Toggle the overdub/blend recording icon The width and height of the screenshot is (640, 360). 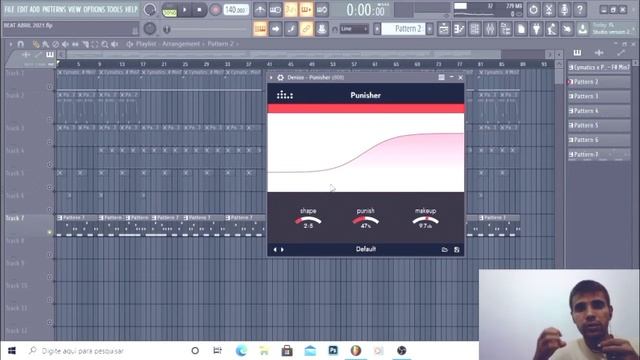(306, 10)
